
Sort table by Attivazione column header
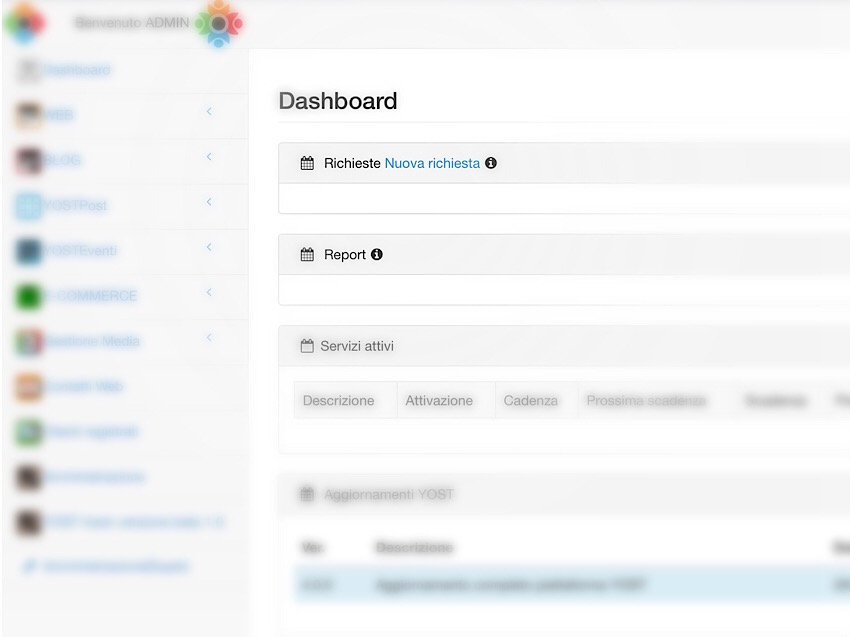[x=439, y=401]
